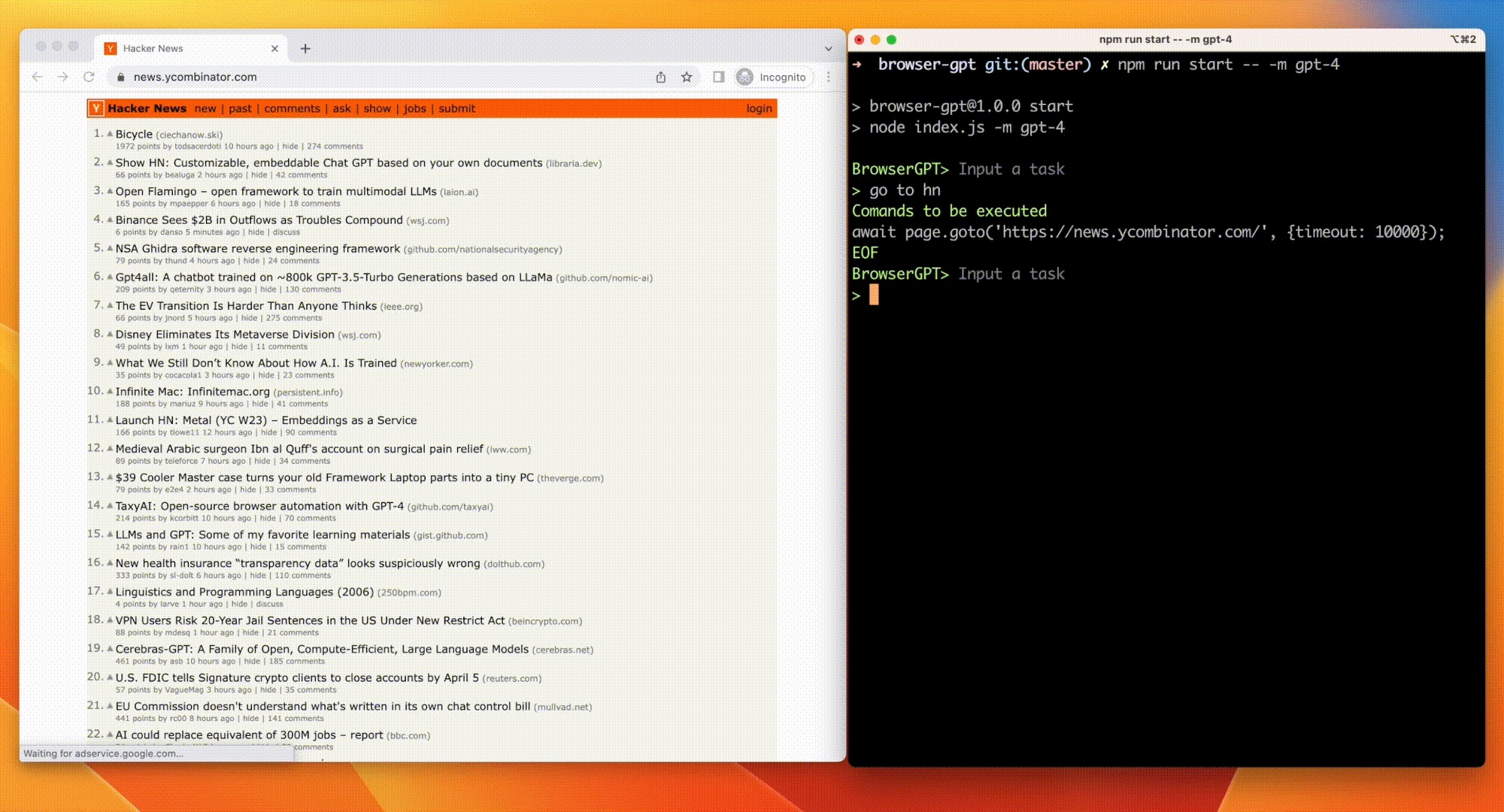Open a new tab with the plus button
Viewport: 1504px width, 812px height.
point(305,48)
